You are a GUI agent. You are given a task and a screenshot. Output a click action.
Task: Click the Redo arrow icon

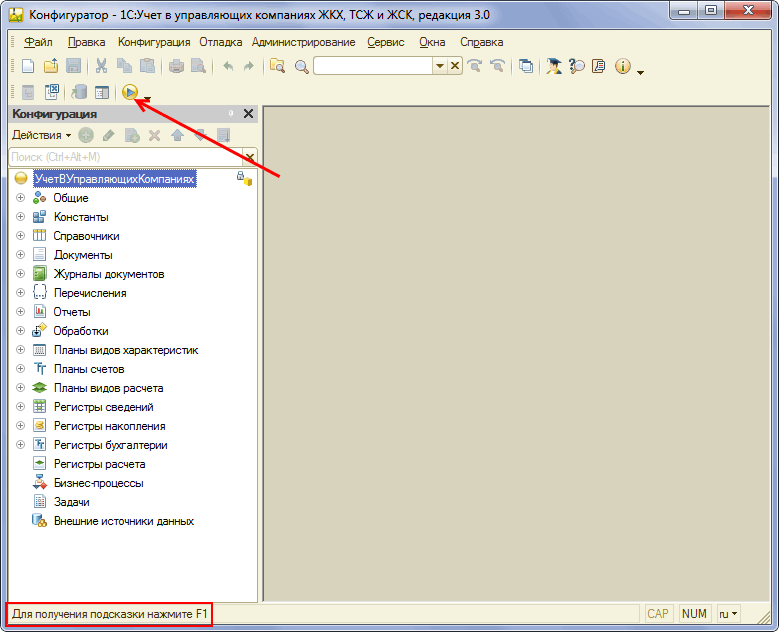tap(248, 66)
